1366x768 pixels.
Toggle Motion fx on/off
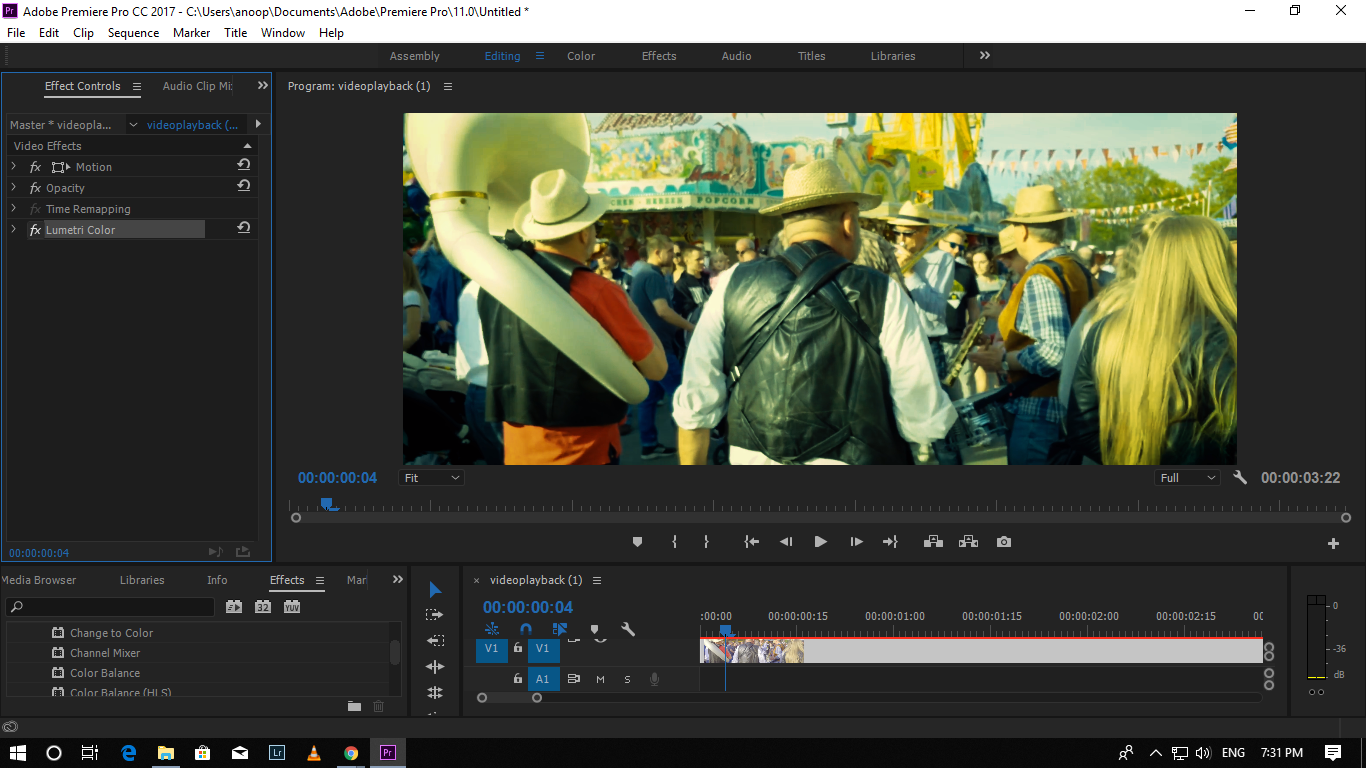coord(36,167)
